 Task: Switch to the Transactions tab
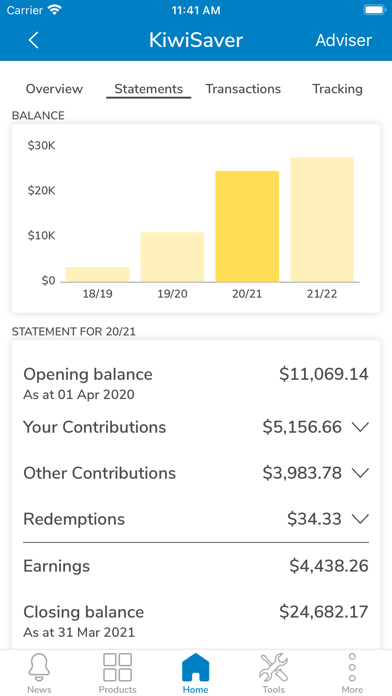pyautogui.click(x=243, y=89)
